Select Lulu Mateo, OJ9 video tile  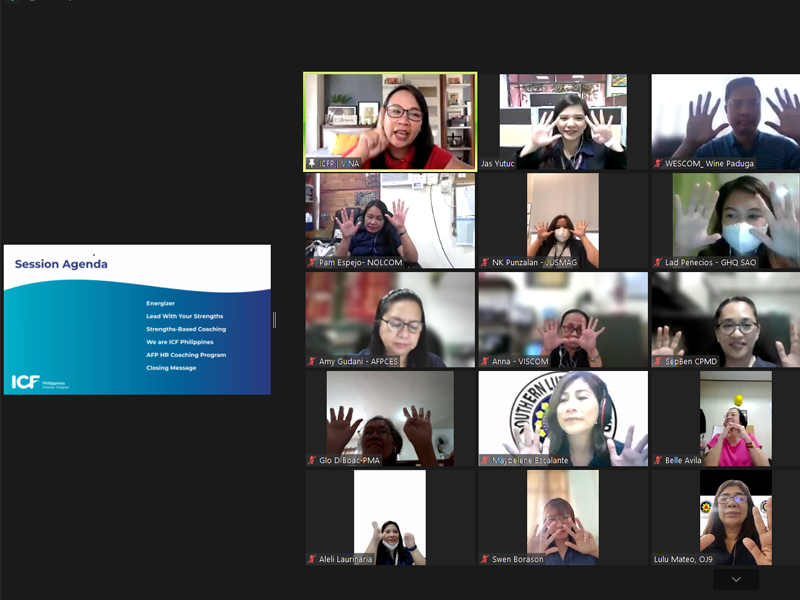735,517
